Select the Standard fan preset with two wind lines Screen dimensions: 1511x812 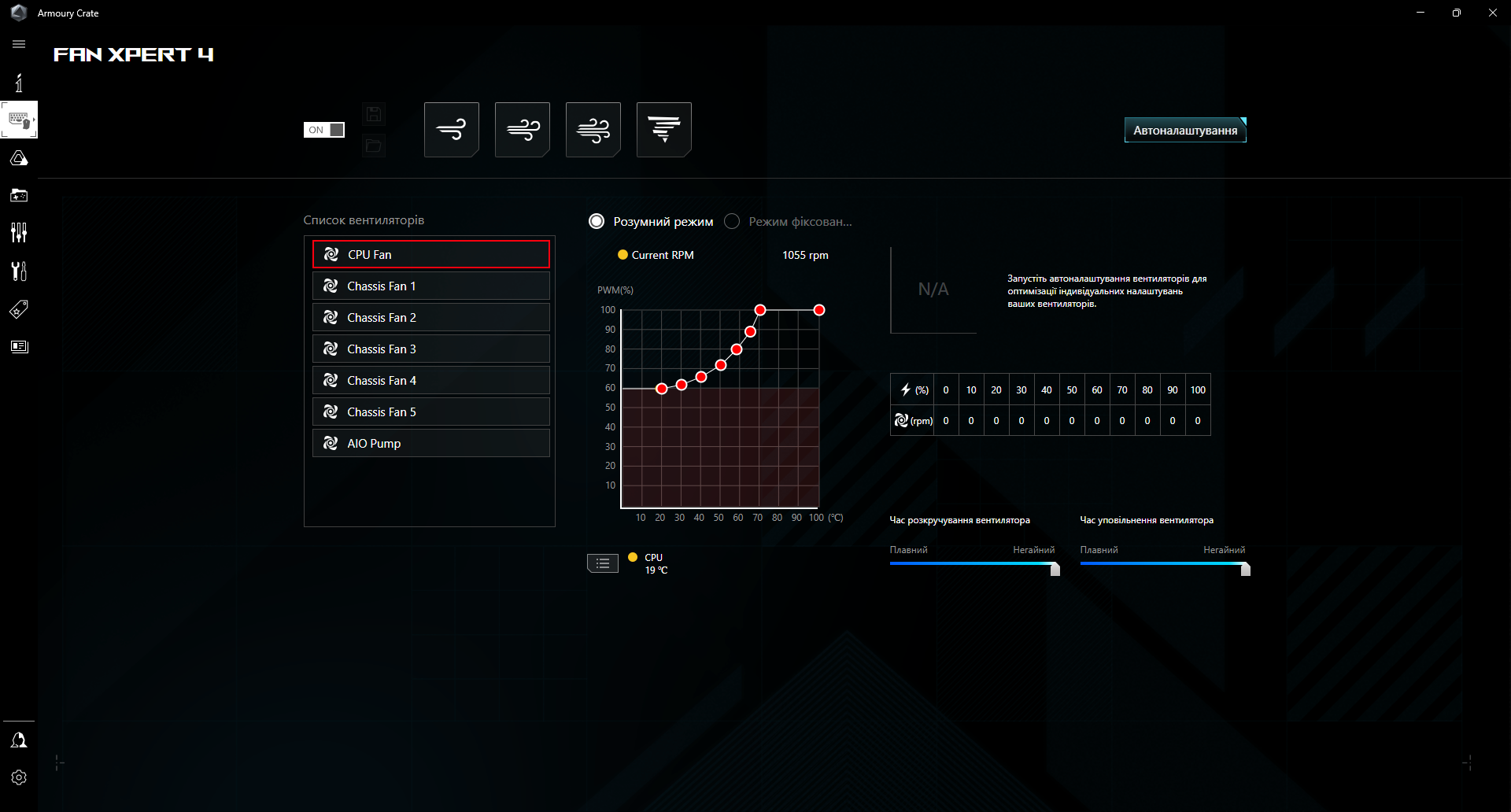coord(523,130)
